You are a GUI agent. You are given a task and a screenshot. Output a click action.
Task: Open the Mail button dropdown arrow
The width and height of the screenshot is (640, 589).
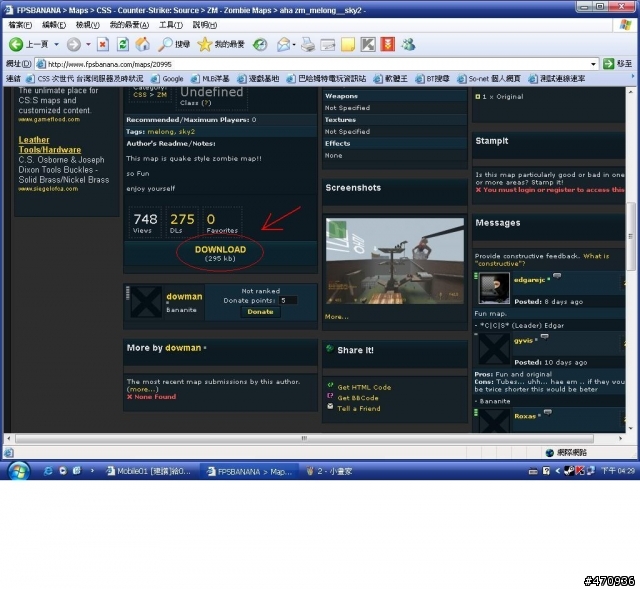point(294,44)
